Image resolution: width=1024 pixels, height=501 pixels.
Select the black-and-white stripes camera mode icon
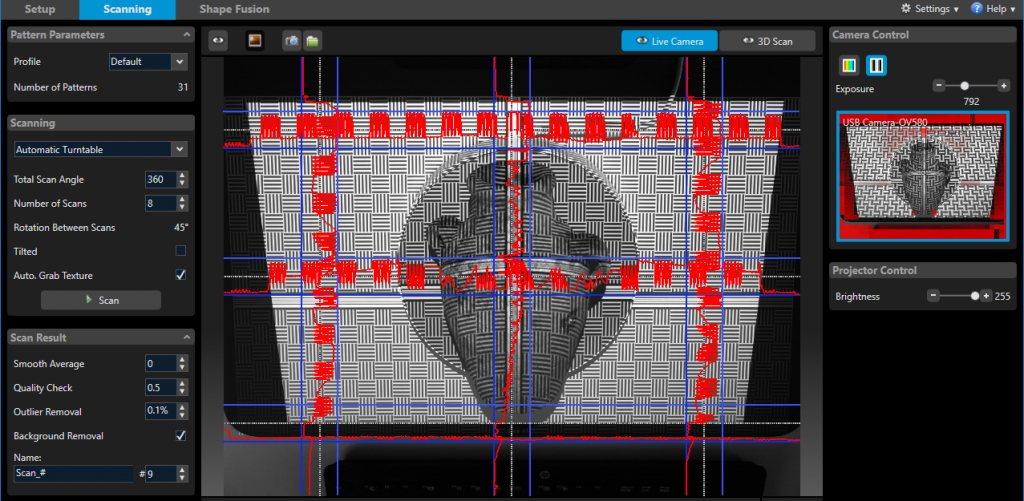click(x=876, y=66)
